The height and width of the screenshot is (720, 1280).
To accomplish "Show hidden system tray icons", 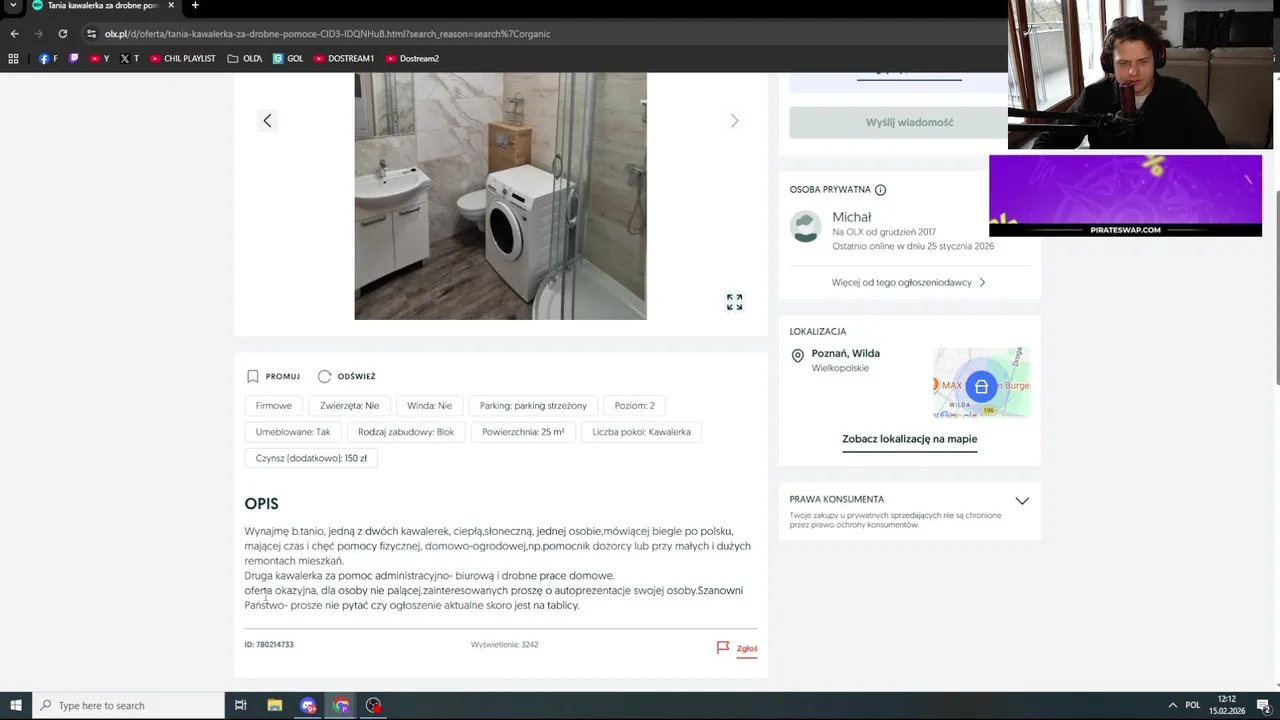I will point(1172,705).
